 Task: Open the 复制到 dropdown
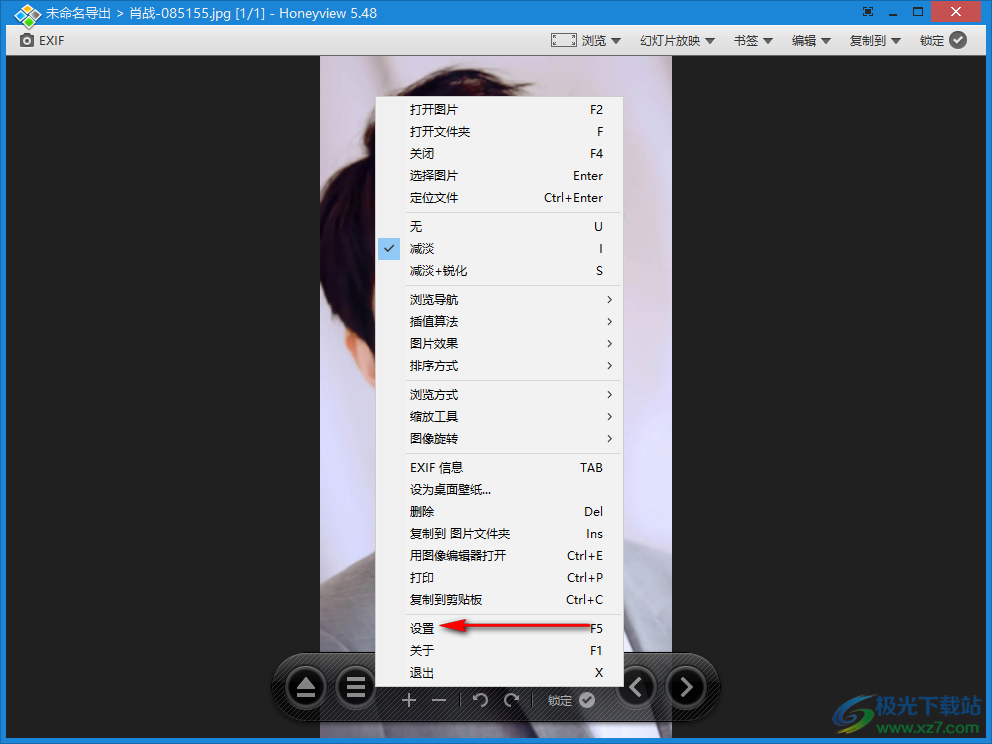875,40
